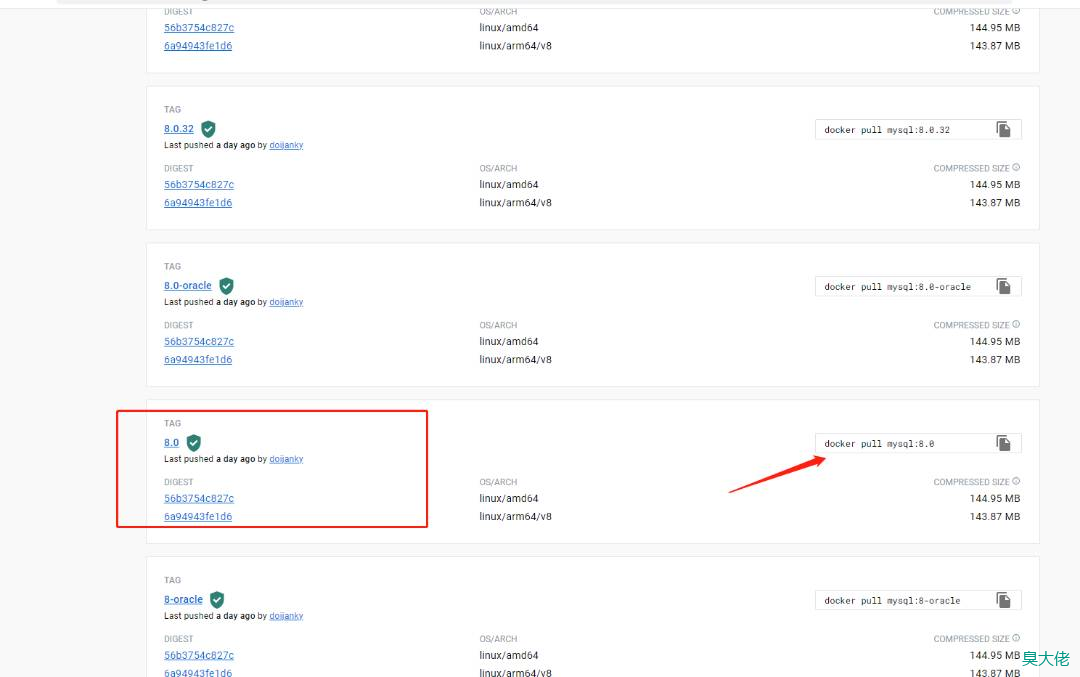The height and width of the screenshot is (677, 1080).
Task: Copy the docker pull mysql:8-oracle command
Action: pos(1004,601)
